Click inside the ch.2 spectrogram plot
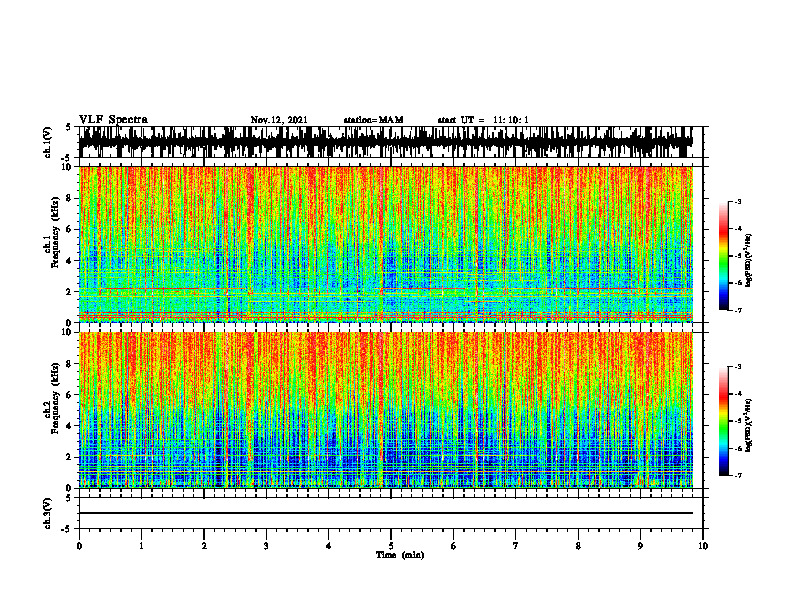Image resolution: width=792 pixels, height=612 pixels. [x=386, y=410]
